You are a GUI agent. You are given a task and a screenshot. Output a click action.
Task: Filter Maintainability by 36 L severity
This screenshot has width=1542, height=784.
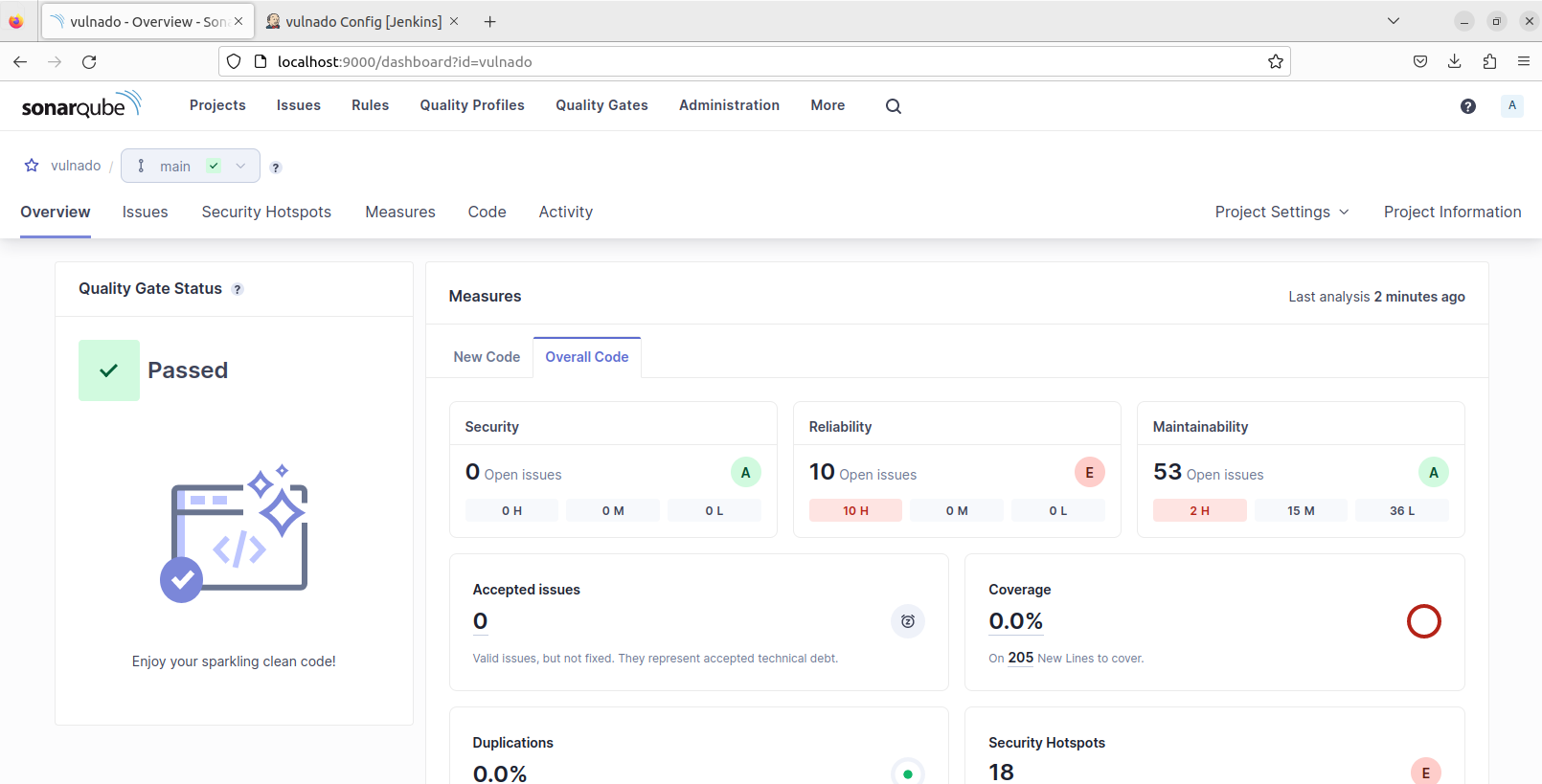pos(1402,510)
